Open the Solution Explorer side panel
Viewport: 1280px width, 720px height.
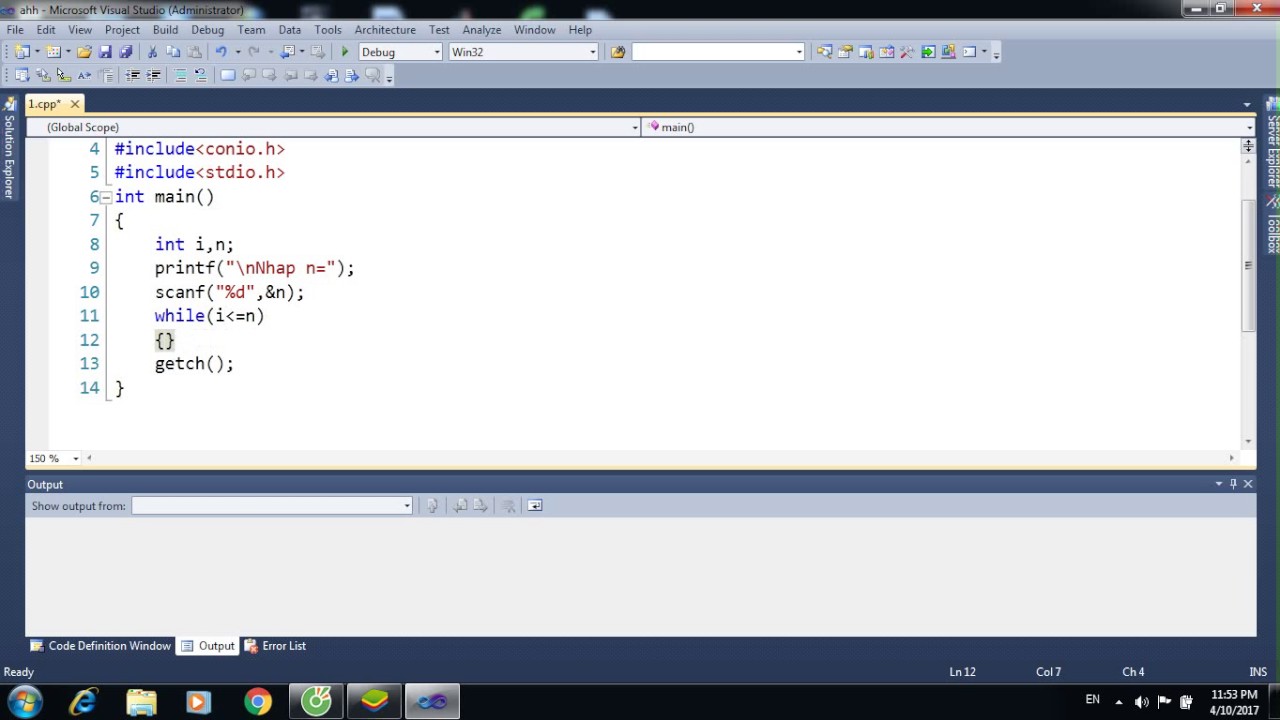9,148
